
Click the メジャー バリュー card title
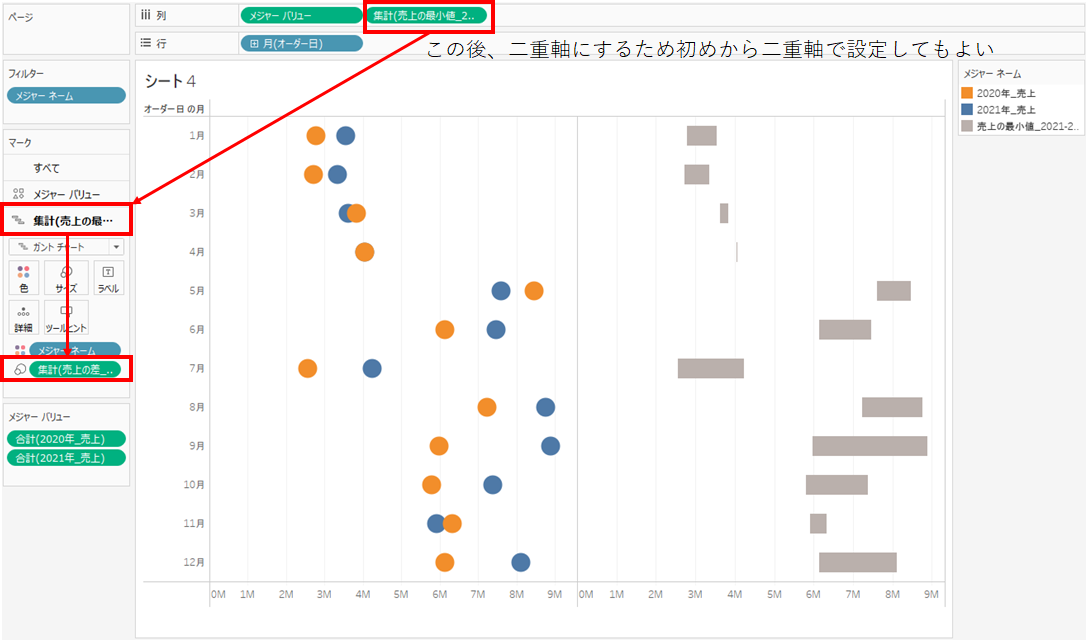pos(39,417)
